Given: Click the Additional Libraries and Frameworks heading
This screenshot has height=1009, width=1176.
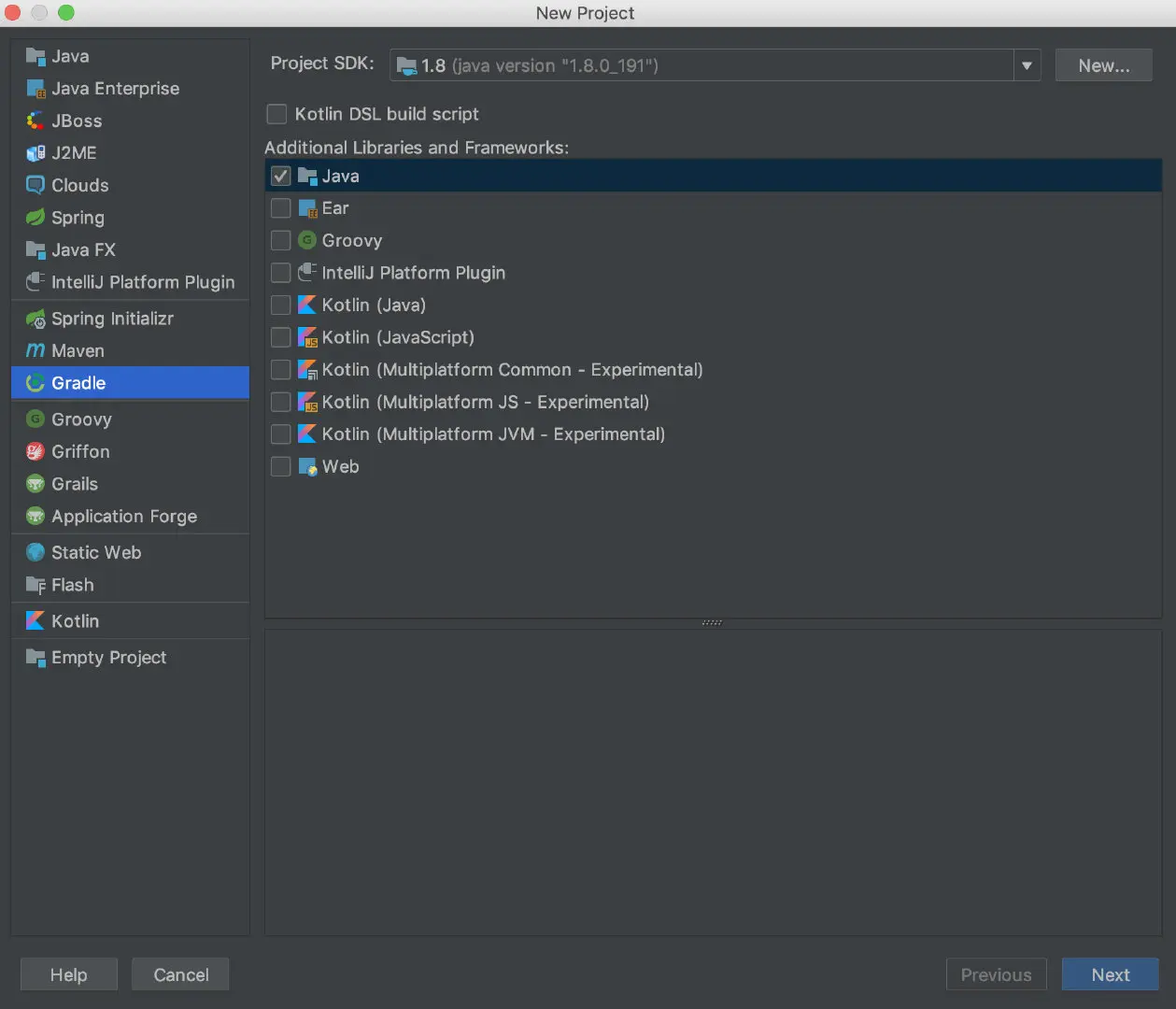Looking at the screenshot, I should pos(417,148).
